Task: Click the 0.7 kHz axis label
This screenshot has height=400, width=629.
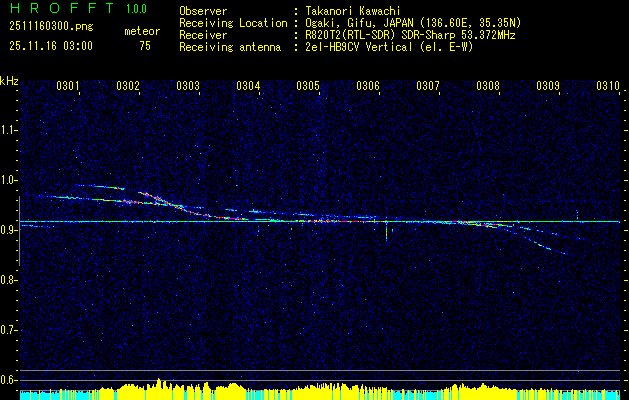Action: (x=8, y=330)
